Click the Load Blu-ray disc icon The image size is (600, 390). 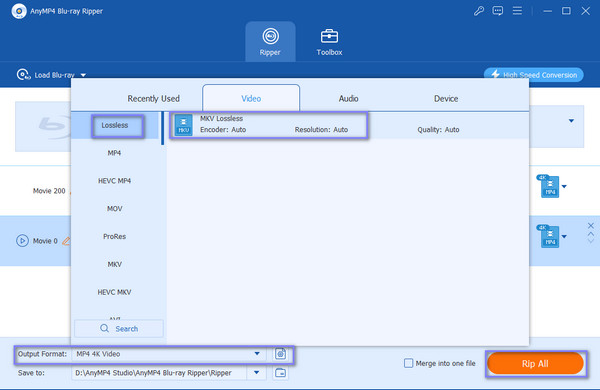(x=23, y=75)
